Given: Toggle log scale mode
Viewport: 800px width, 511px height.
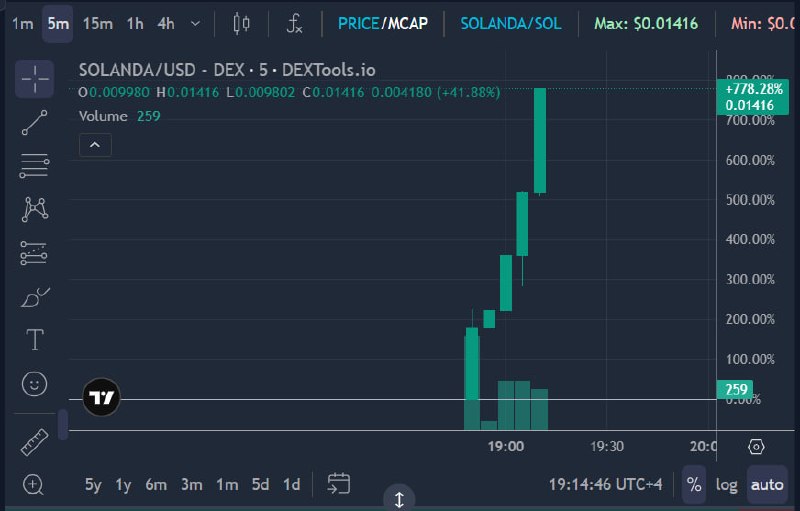Looking at the screenshot, I should [x=727, y=484].
